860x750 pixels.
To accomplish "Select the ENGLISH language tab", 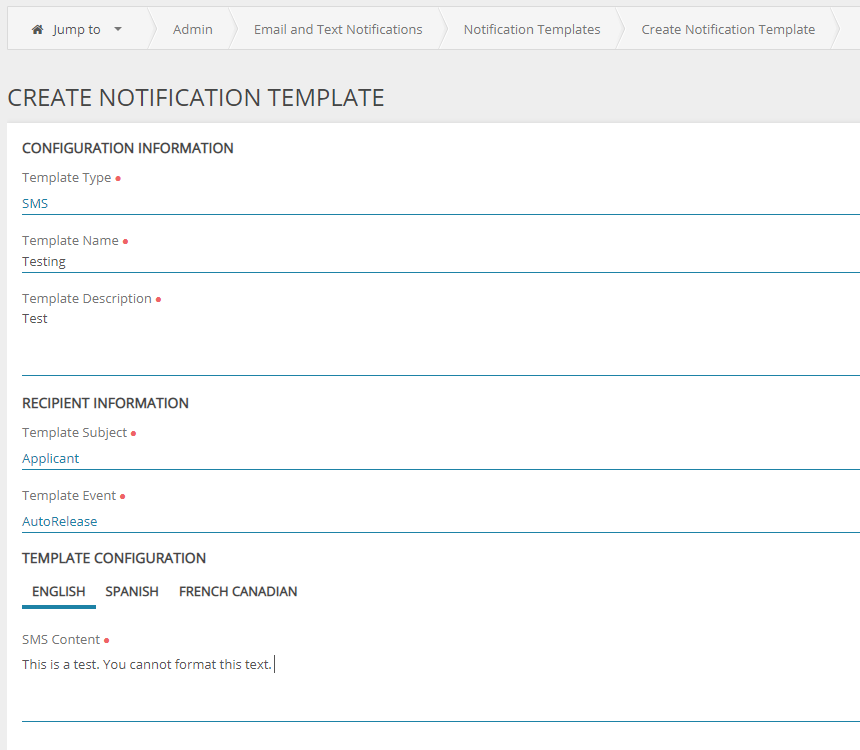I will coord(58,591).
